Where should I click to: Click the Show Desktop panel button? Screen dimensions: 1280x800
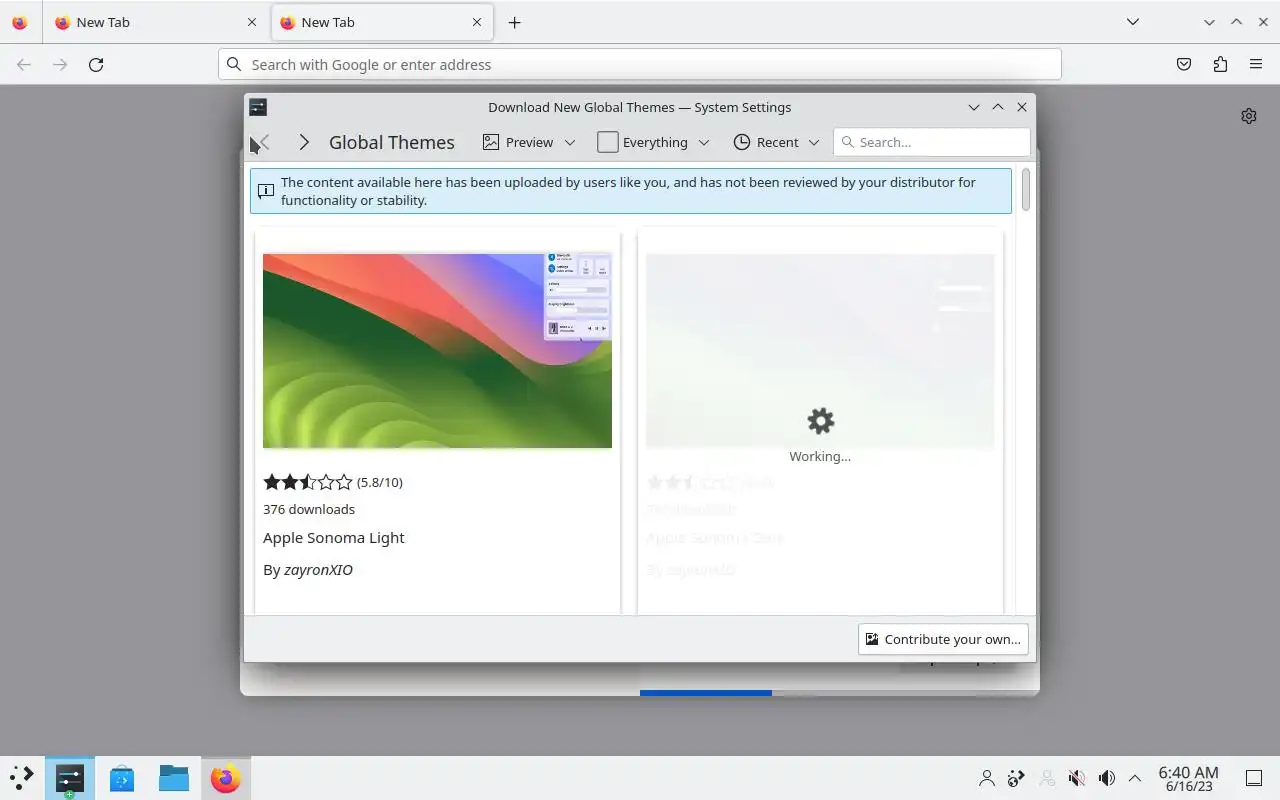1254,778
